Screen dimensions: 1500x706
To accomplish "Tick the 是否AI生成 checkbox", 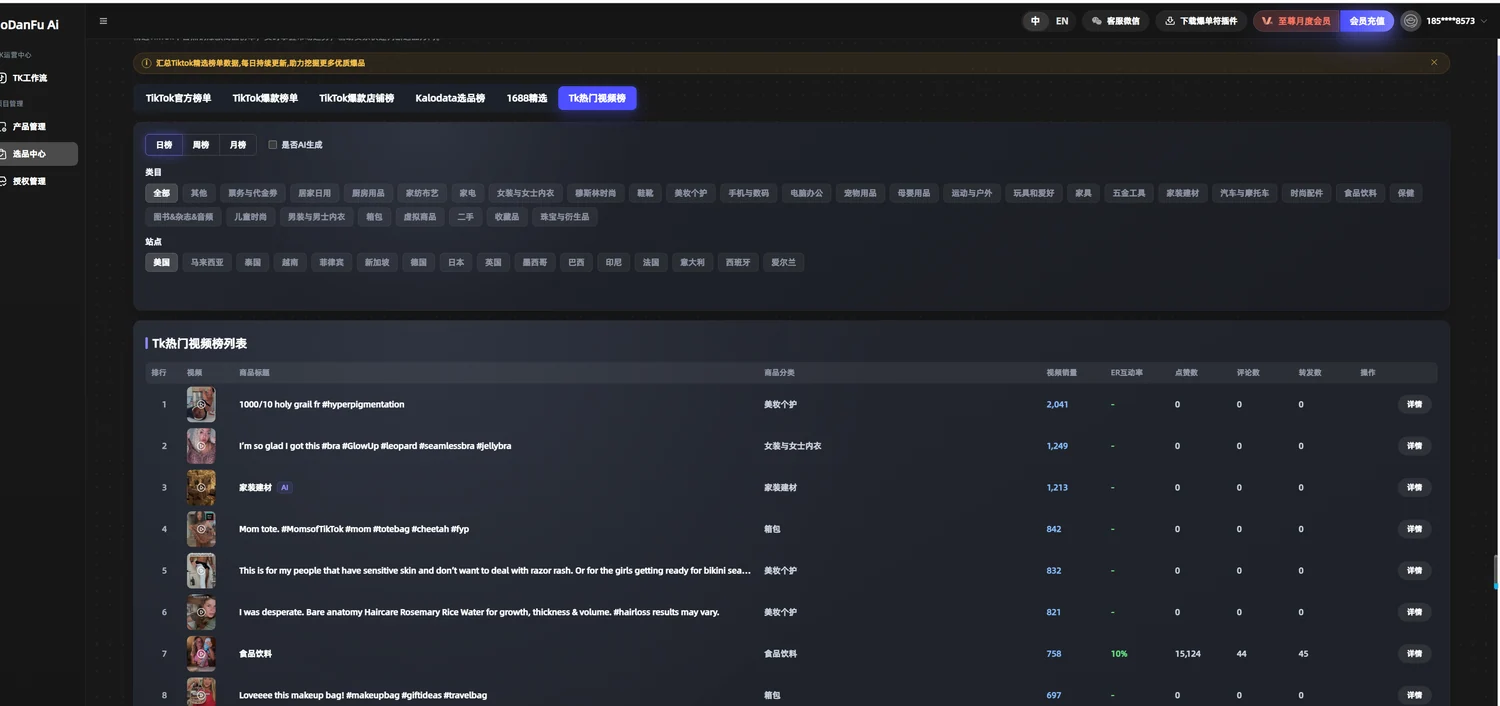I will (272, 145).
